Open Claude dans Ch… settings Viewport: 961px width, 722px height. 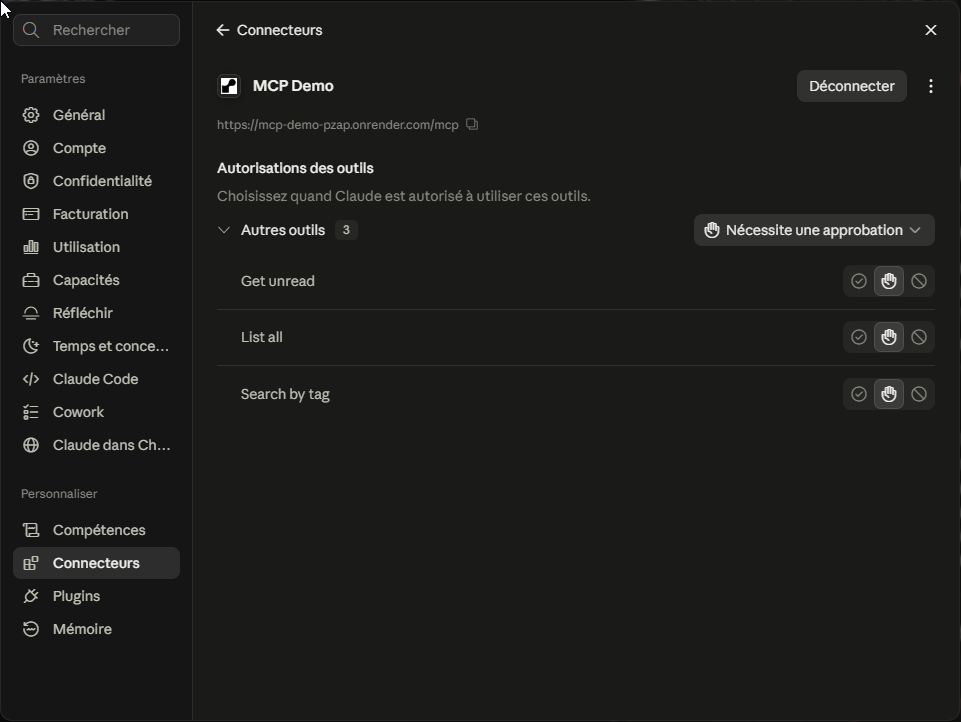(x=96, y=446)
